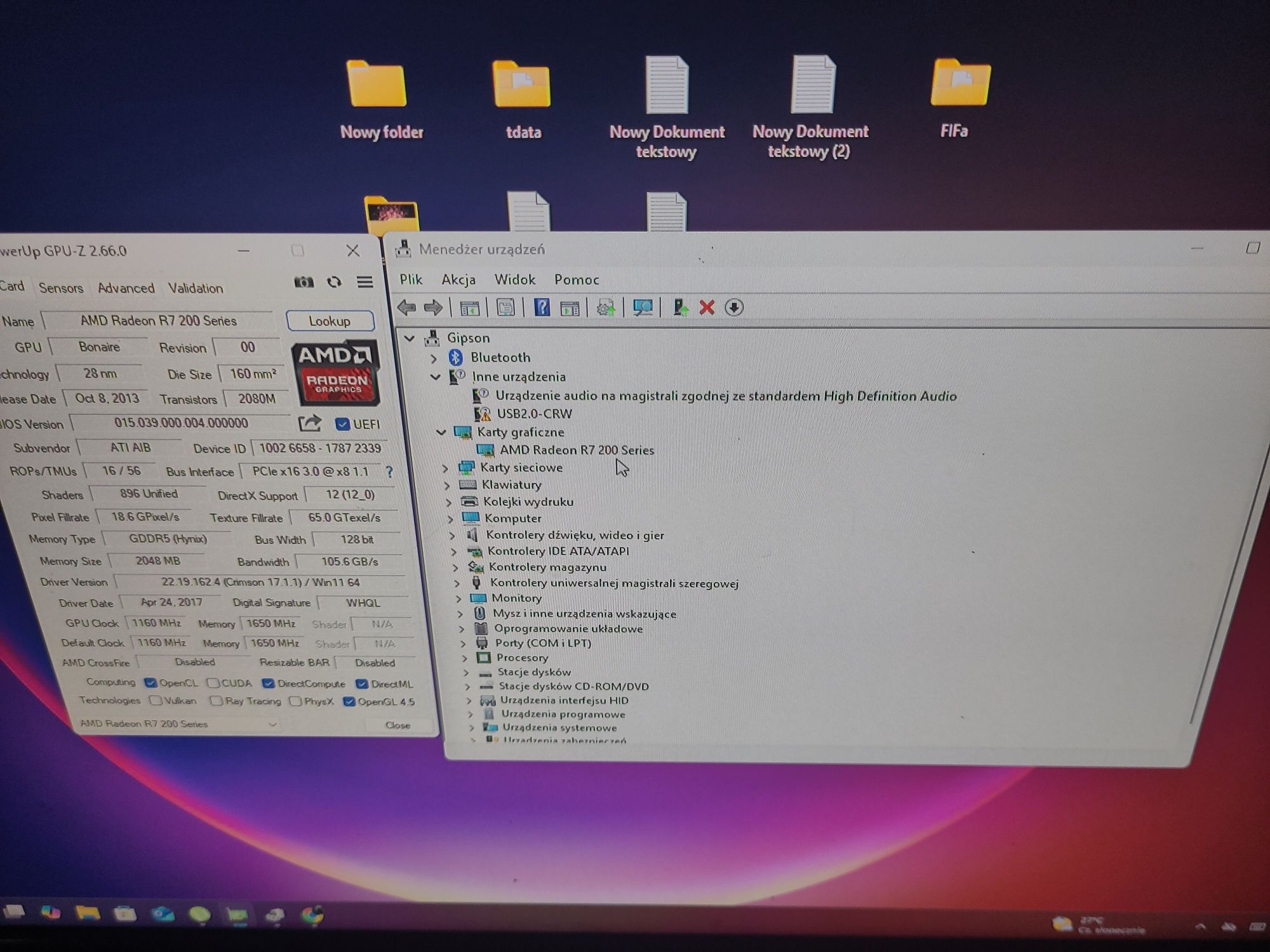Open the tdata folder on desktop
Screen dimensions: 1270x952
[x=522, y=100]
